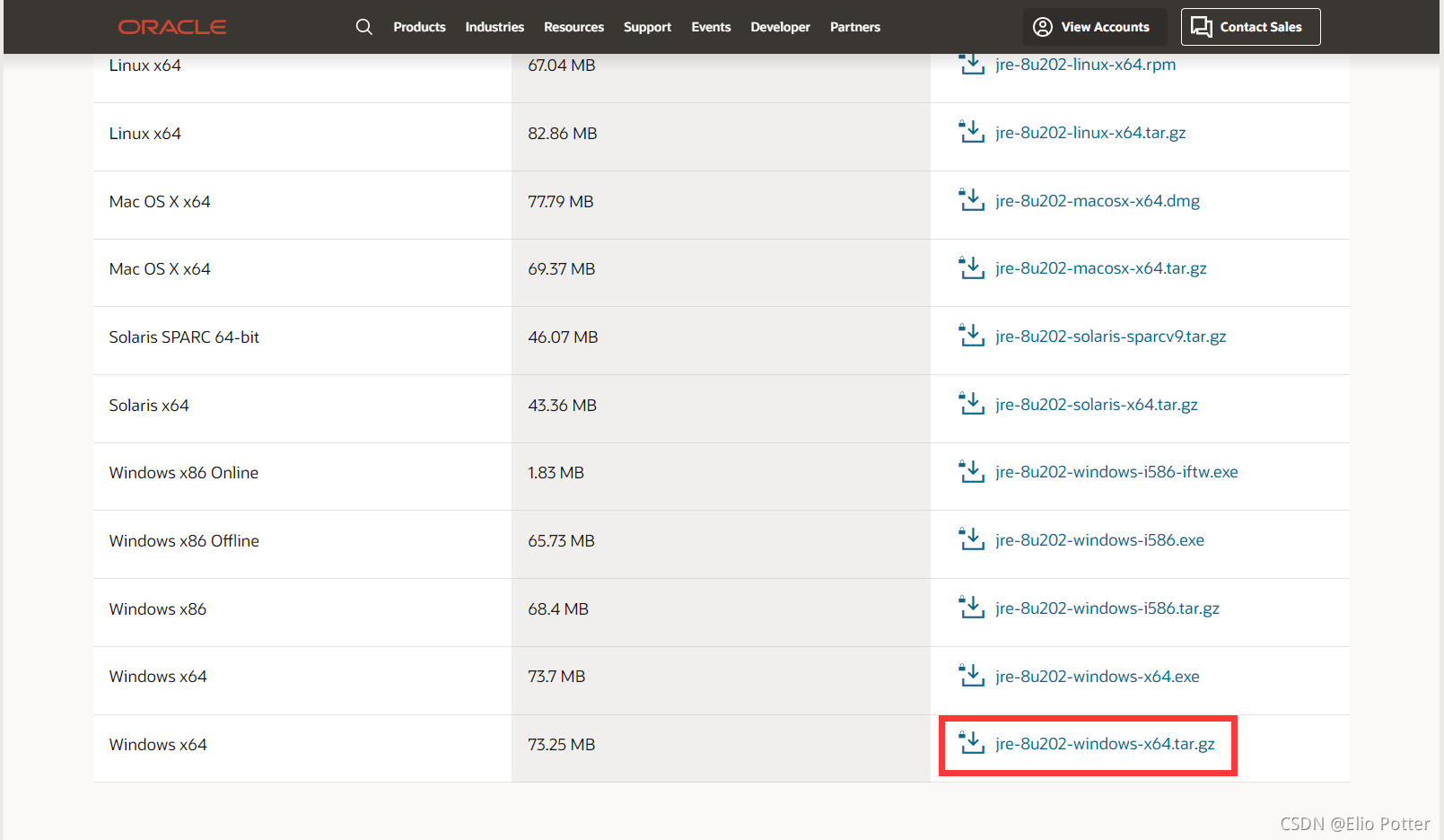This screenshot has width=1444, height=840.
Task: Select the Windows x86 Offline text
Action: (x=184, y=541)
